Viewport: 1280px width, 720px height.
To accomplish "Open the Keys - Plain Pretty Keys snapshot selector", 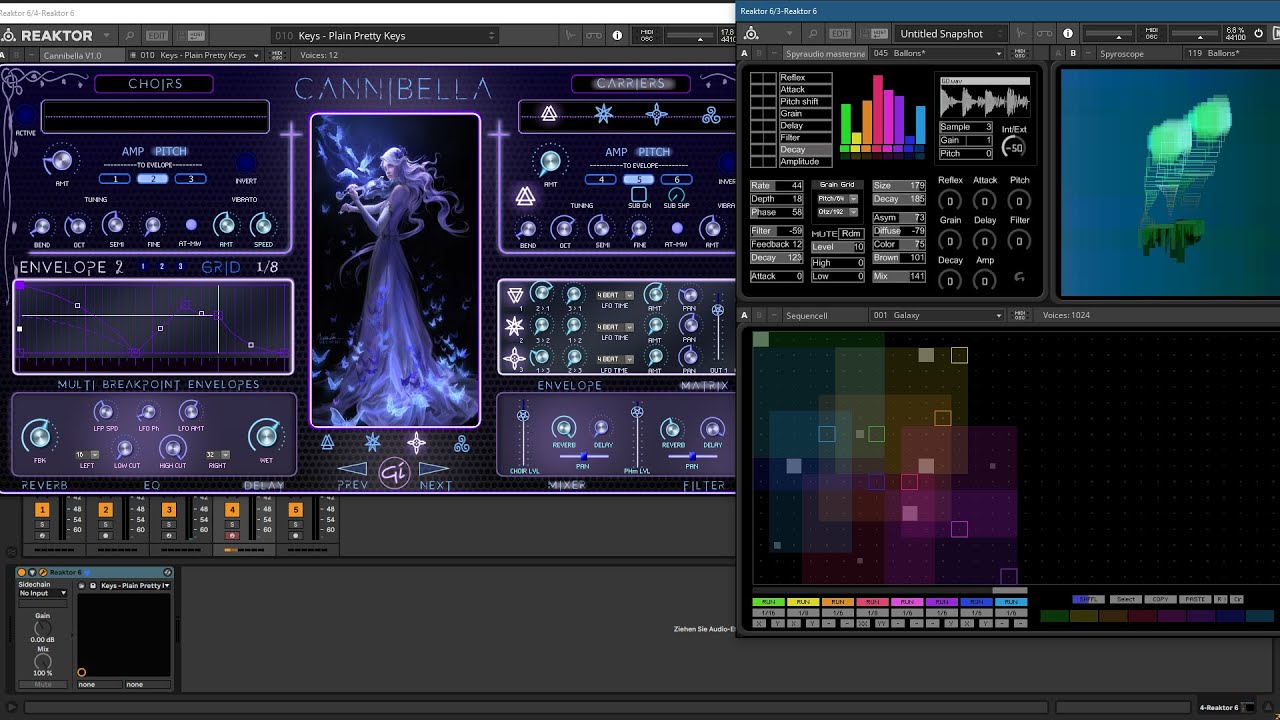I will (x=385, y=36).
